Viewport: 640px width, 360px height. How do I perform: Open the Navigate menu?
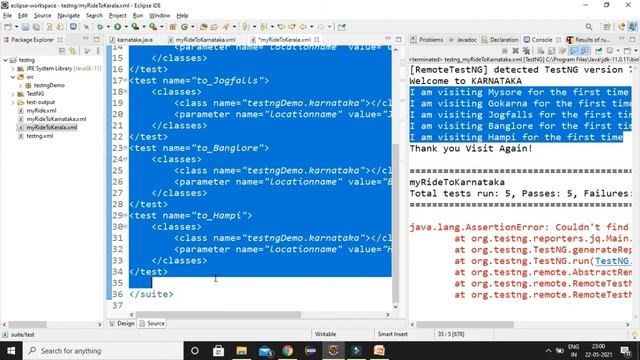click(x=68, y=16)
